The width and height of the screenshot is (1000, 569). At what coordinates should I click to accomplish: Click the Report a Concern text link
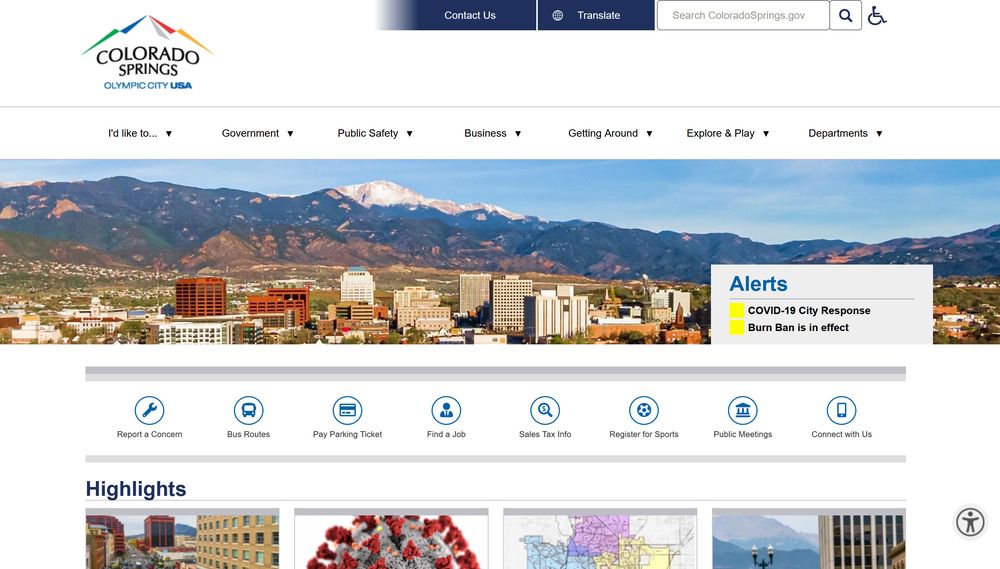coord(149,434)
